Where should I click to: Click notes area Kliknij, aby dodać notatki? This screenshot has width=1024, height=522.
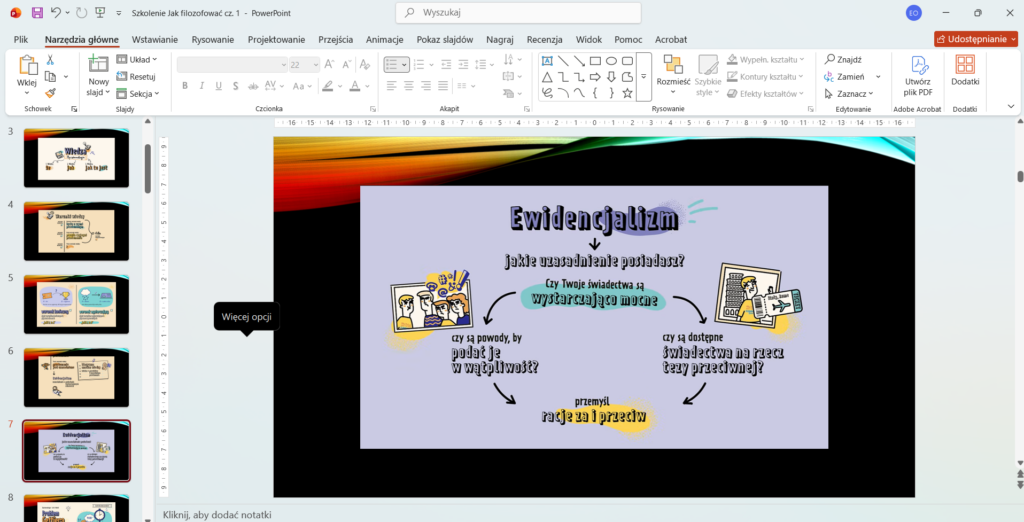pyautogui.click(x=217, y=515)
